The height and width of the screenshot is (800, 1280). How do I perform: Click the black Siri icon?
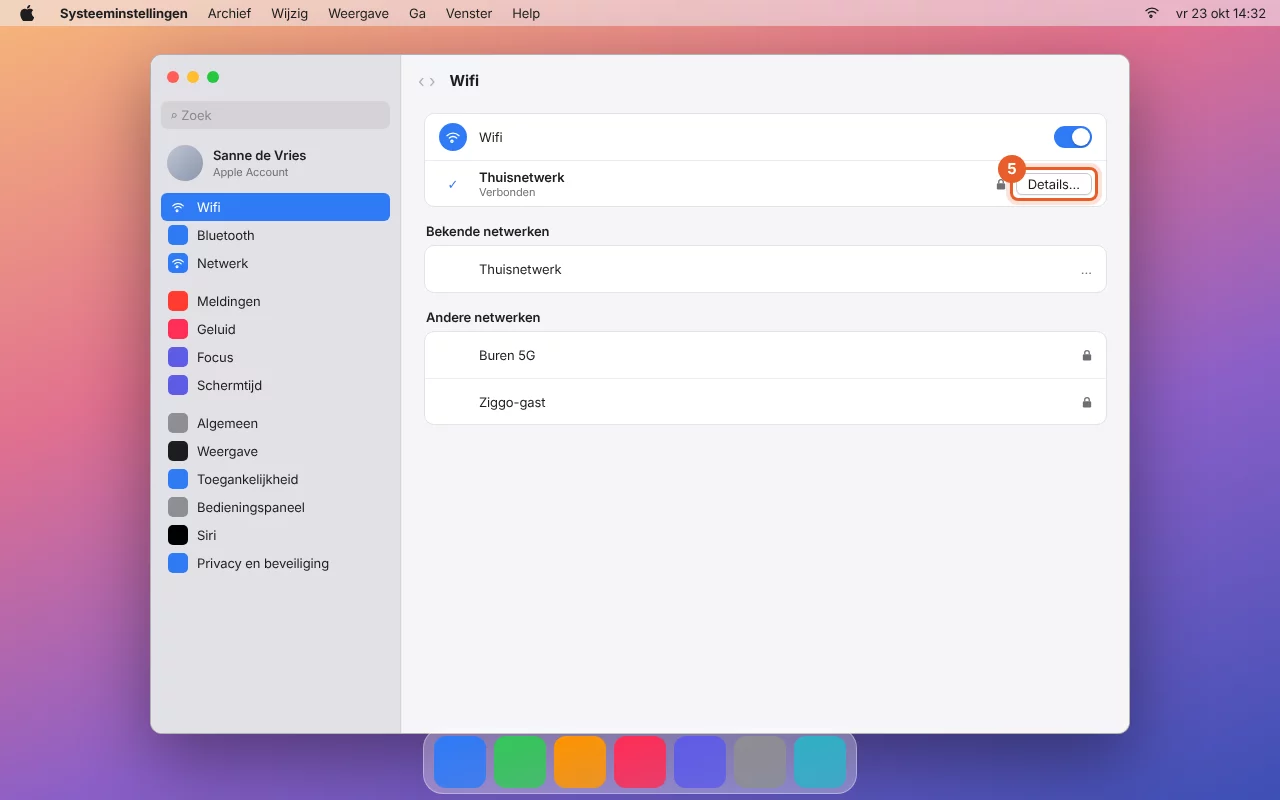coord(178,535)
